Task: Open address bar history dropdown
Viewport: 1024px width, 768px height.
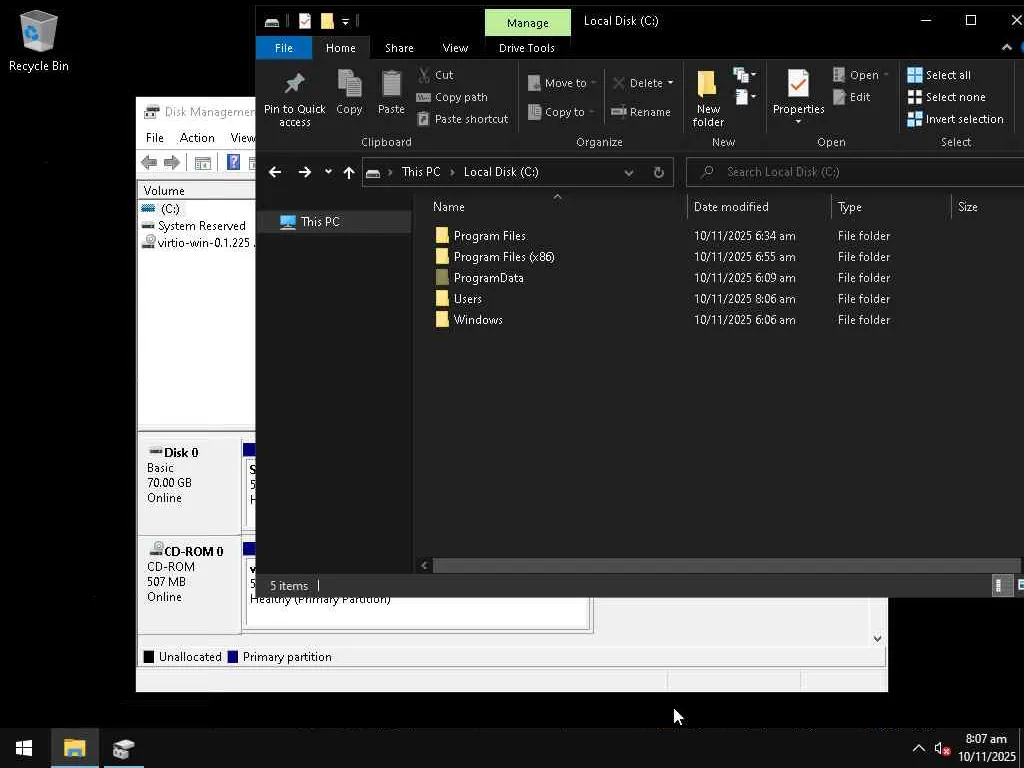Action: 628,172
